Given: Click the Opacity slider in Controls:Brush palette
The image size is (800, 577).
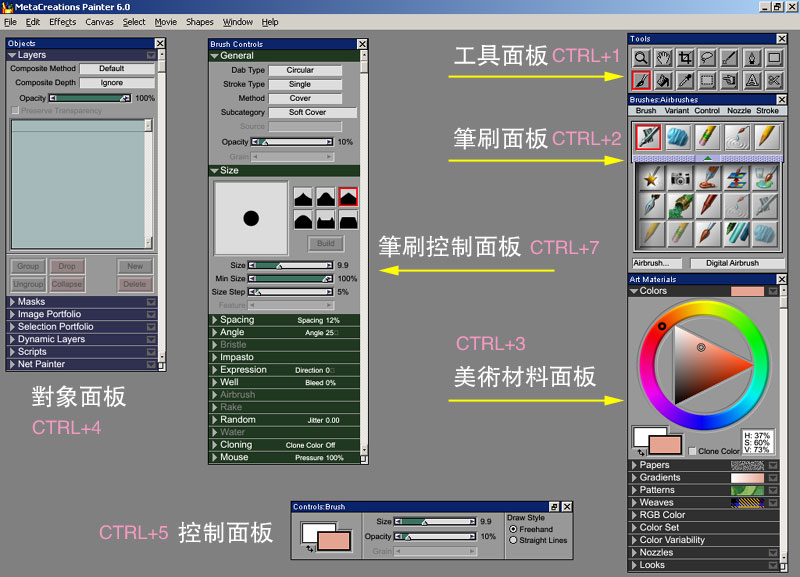Looking at the screenshot, I should tap(435, 537).
